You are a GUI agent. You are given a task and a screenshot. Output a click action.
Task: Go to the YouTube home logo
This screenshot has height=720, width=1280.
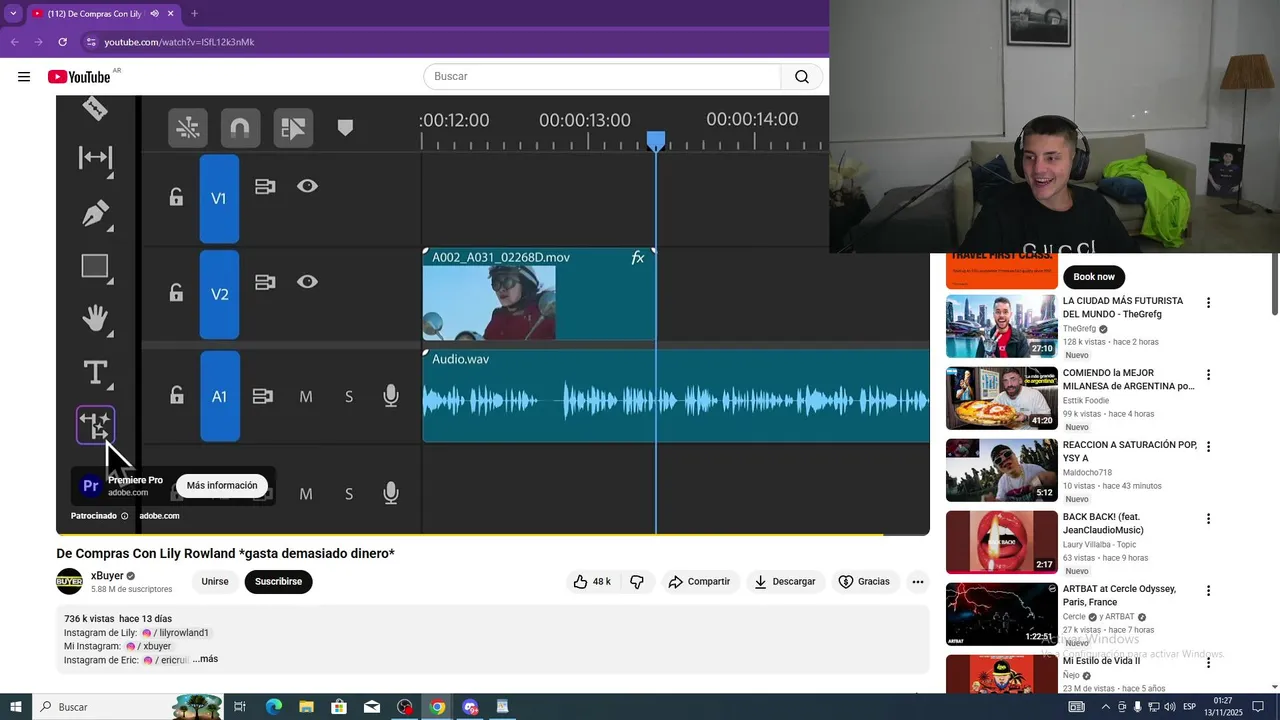(x=79, y=77)
